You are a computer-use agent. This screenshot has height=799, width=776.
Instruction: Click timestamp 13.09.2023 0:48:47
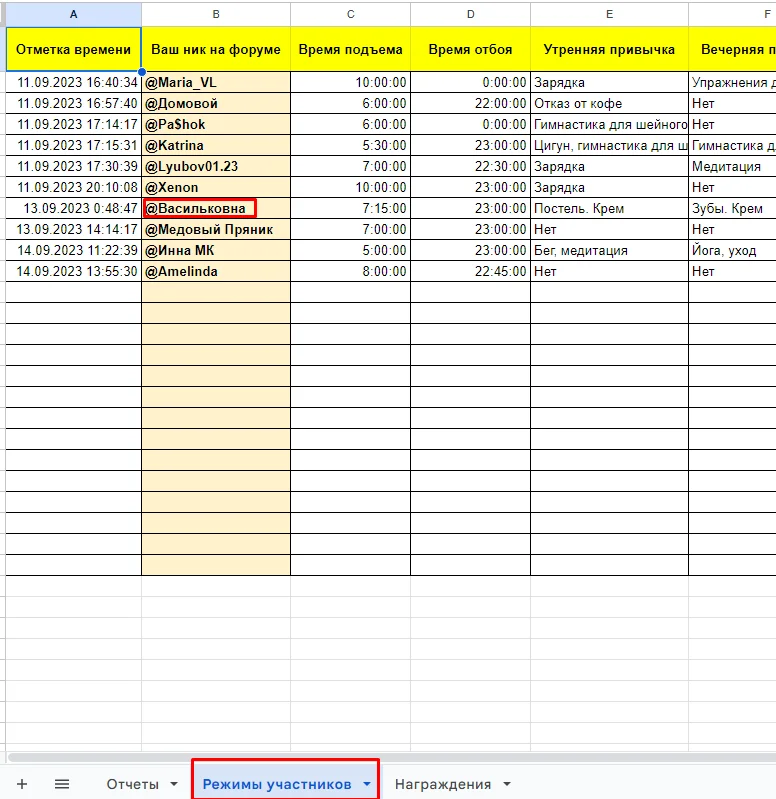(x=73, y=208)
